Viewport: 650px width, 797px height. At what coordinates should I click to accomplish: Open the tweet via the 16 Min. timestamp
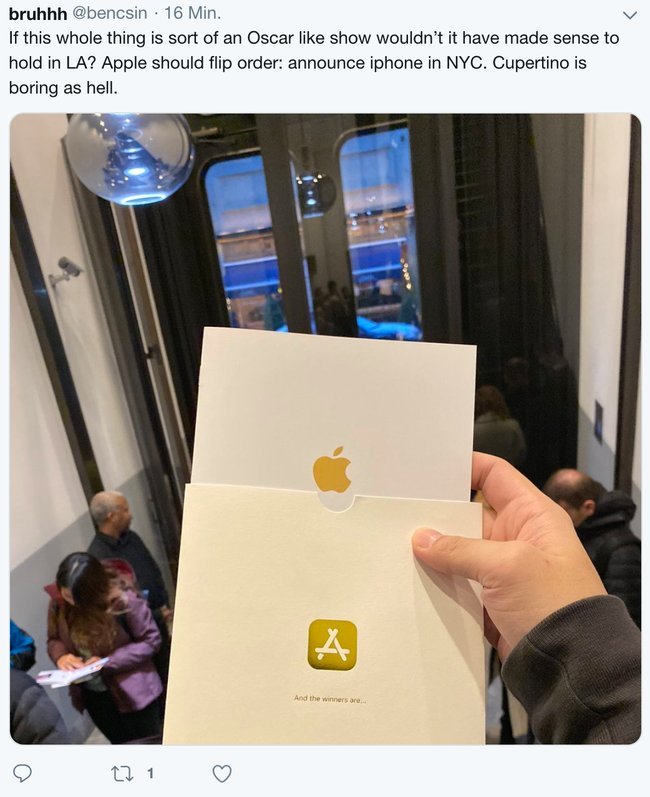coord(193,13)
